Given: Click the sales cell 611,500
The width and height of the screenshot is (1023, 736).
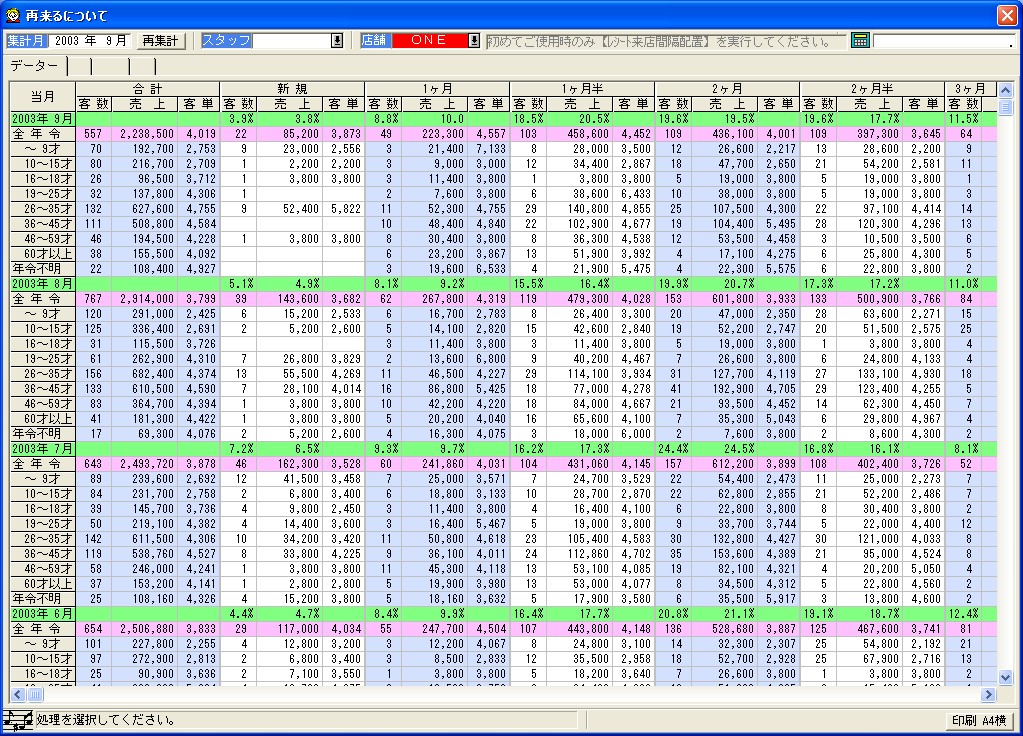Looking at the screenshot, I should [145, 539].
